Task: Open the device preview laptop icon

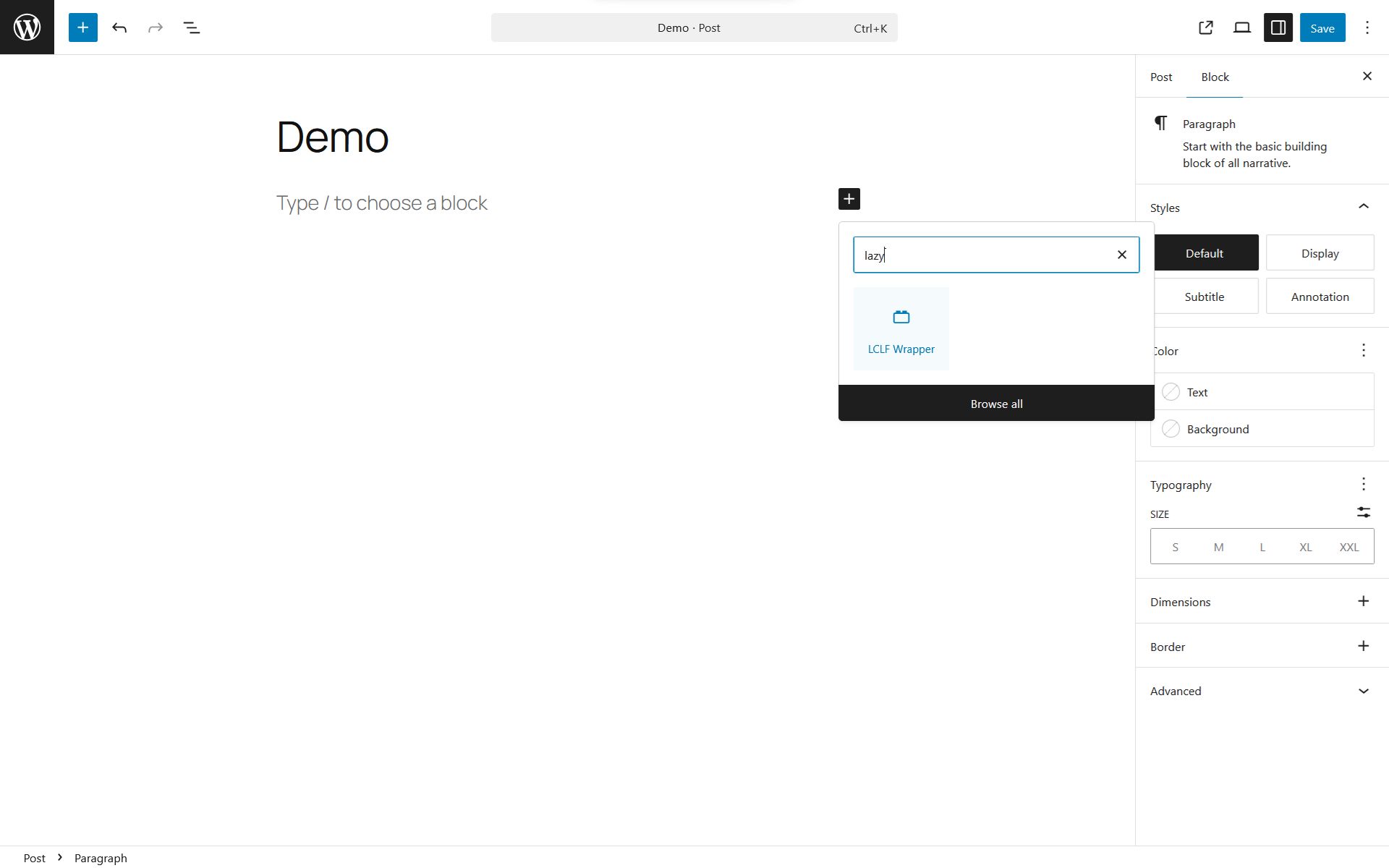Action: pyautogui.click(x=1241, y=27)
